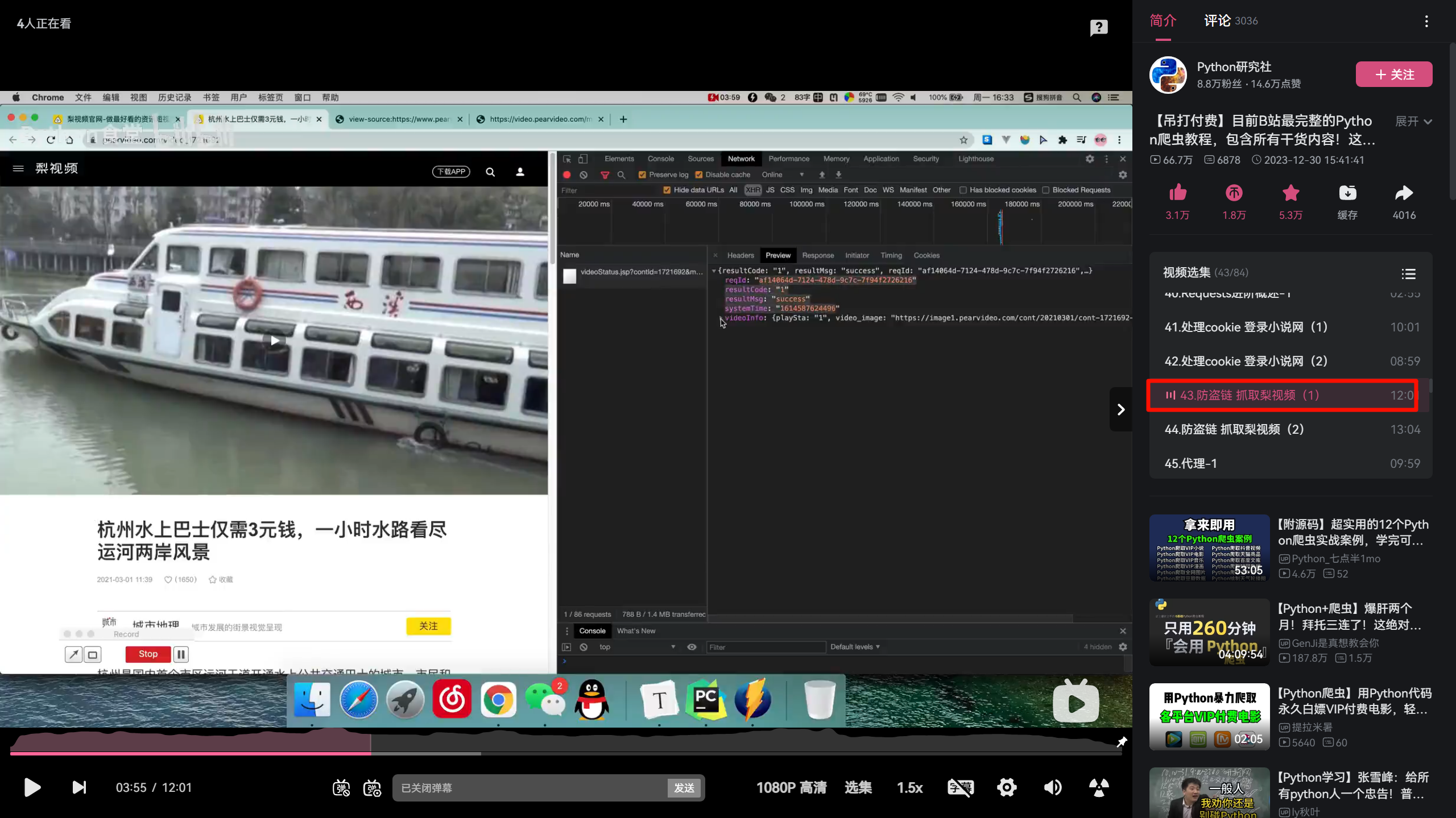The width and height of the screenshot is (1456, 818).
Task: Click the red Stop recording button
Action: click(148, 654)
